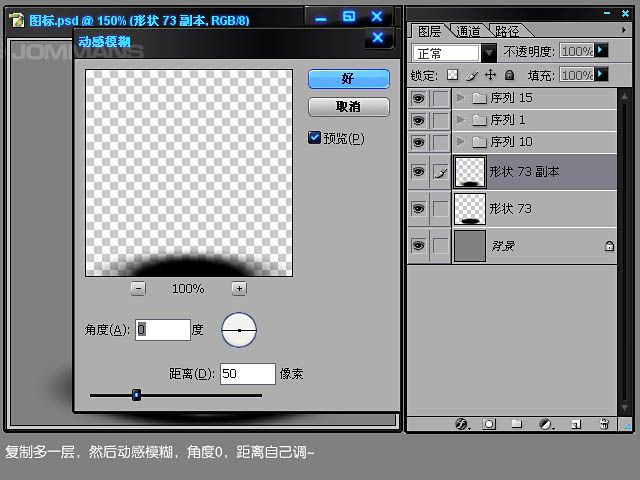
Task: Hide the 序列 15 layer group
Action: coord(418,98)
